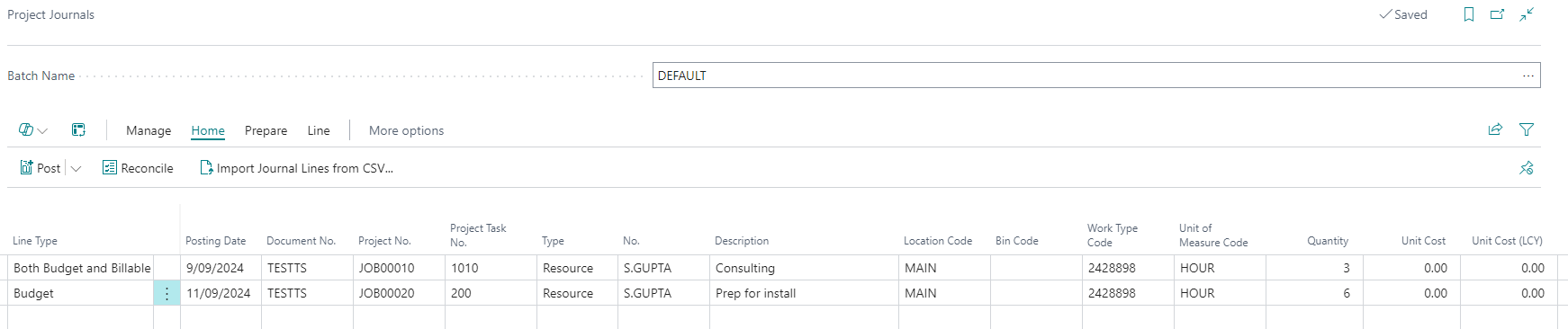Click the Bin Code column header

[1017, 241]
